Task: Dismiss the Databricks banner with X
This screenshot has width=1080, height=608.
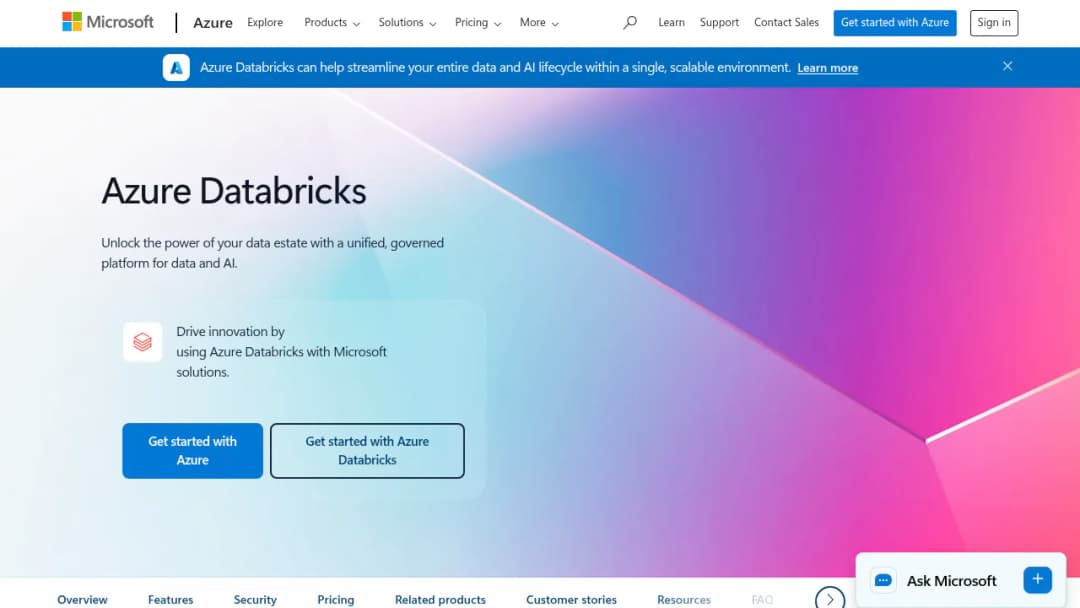Action: coord(1007,66)
